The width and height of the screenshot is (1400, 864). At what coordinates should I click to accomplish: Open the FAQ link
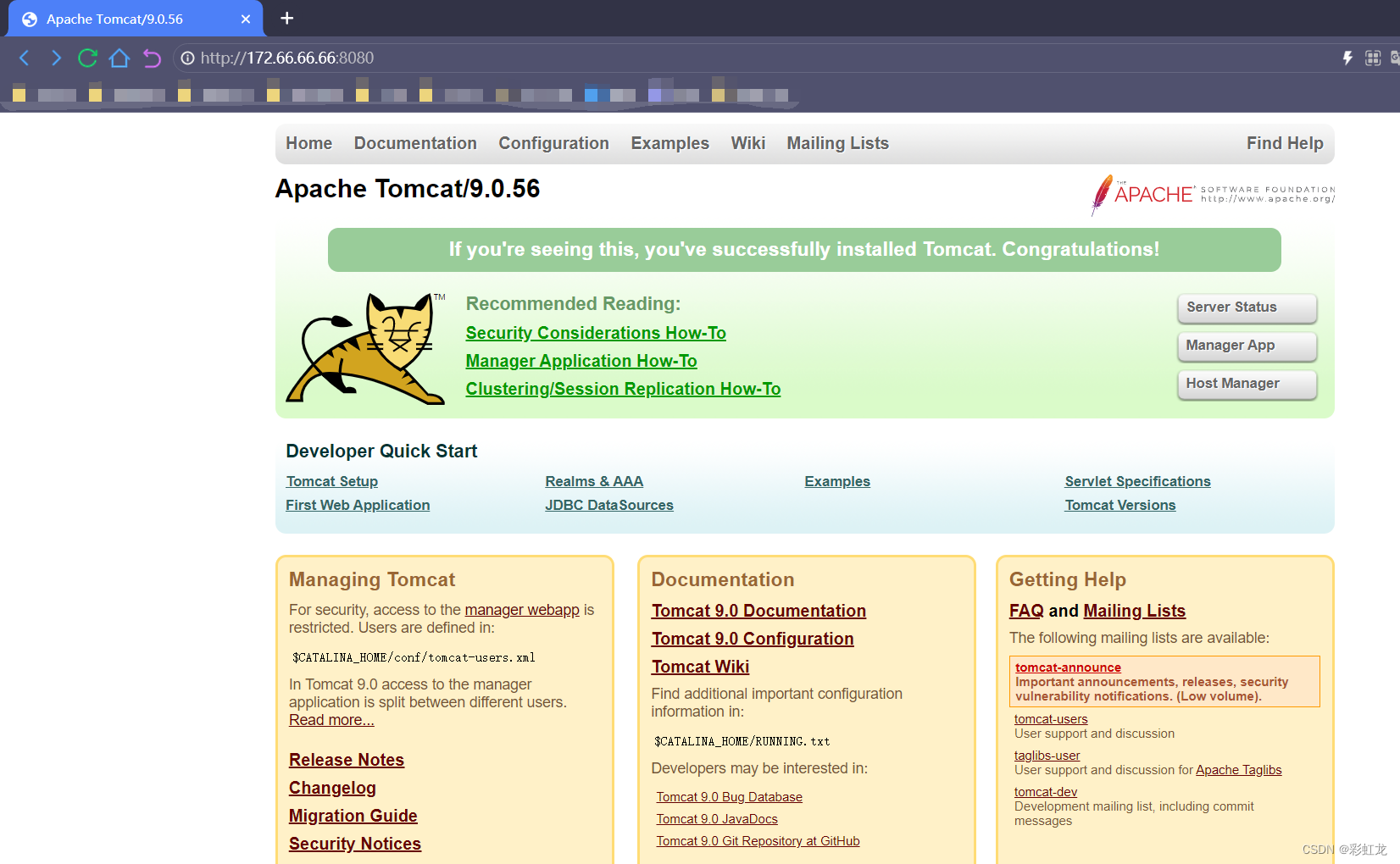coord(1026,611)
